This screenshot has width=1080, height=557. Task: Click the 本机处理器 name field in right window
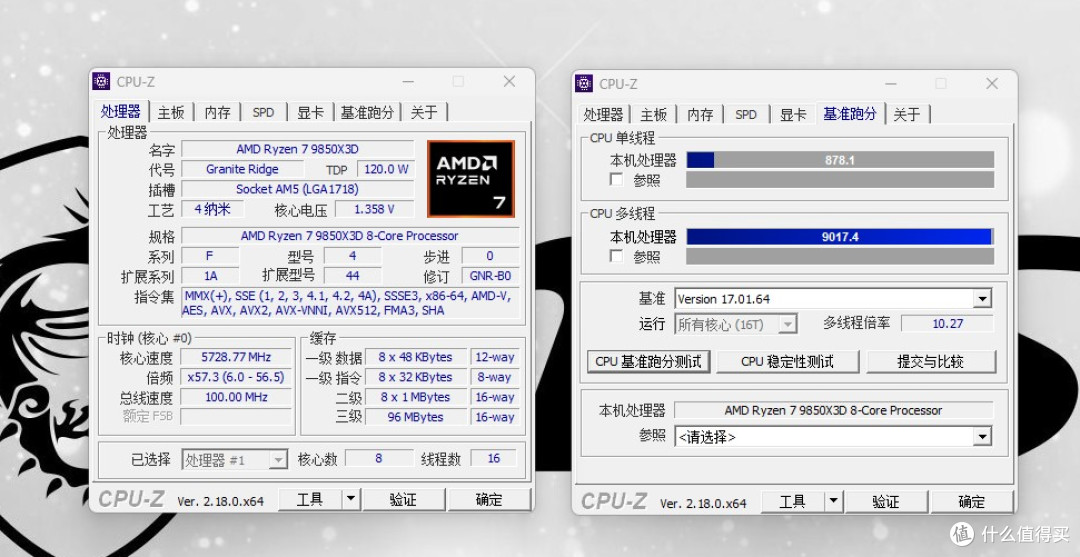pyautogui.click(x=833, y=410)
